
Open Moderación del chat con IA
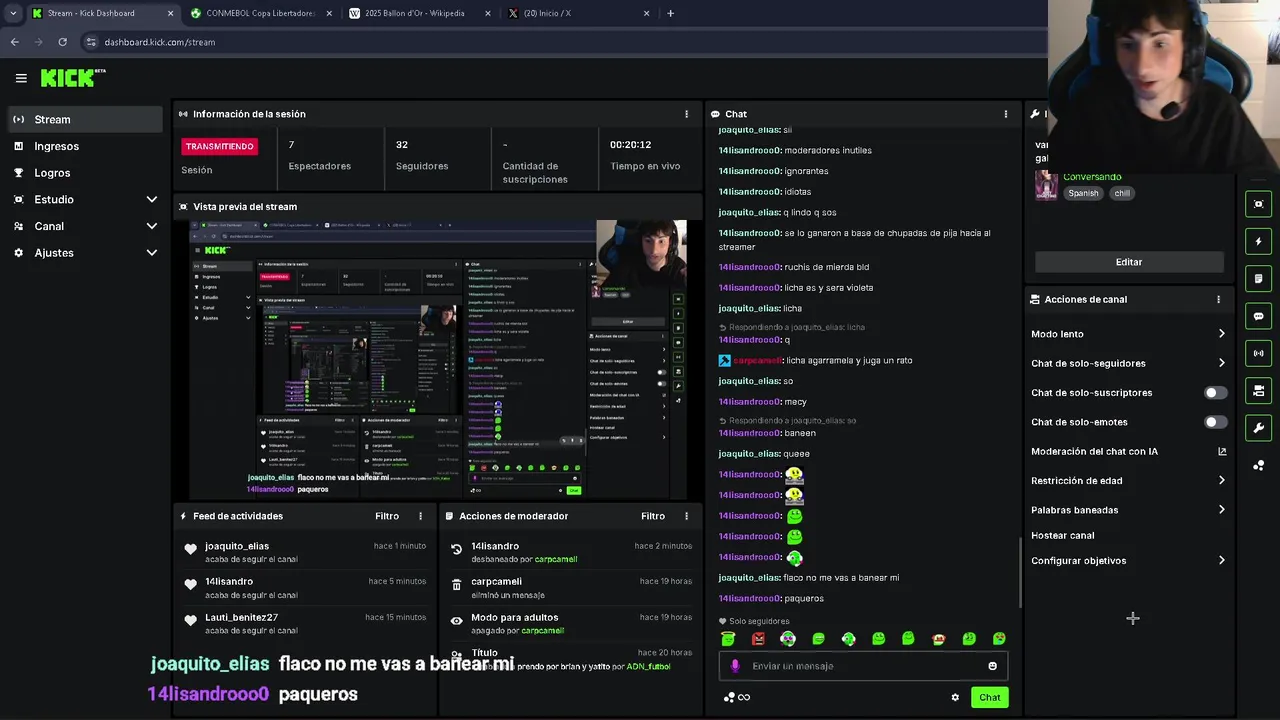pyautogui.click(x=1129, y=451)
